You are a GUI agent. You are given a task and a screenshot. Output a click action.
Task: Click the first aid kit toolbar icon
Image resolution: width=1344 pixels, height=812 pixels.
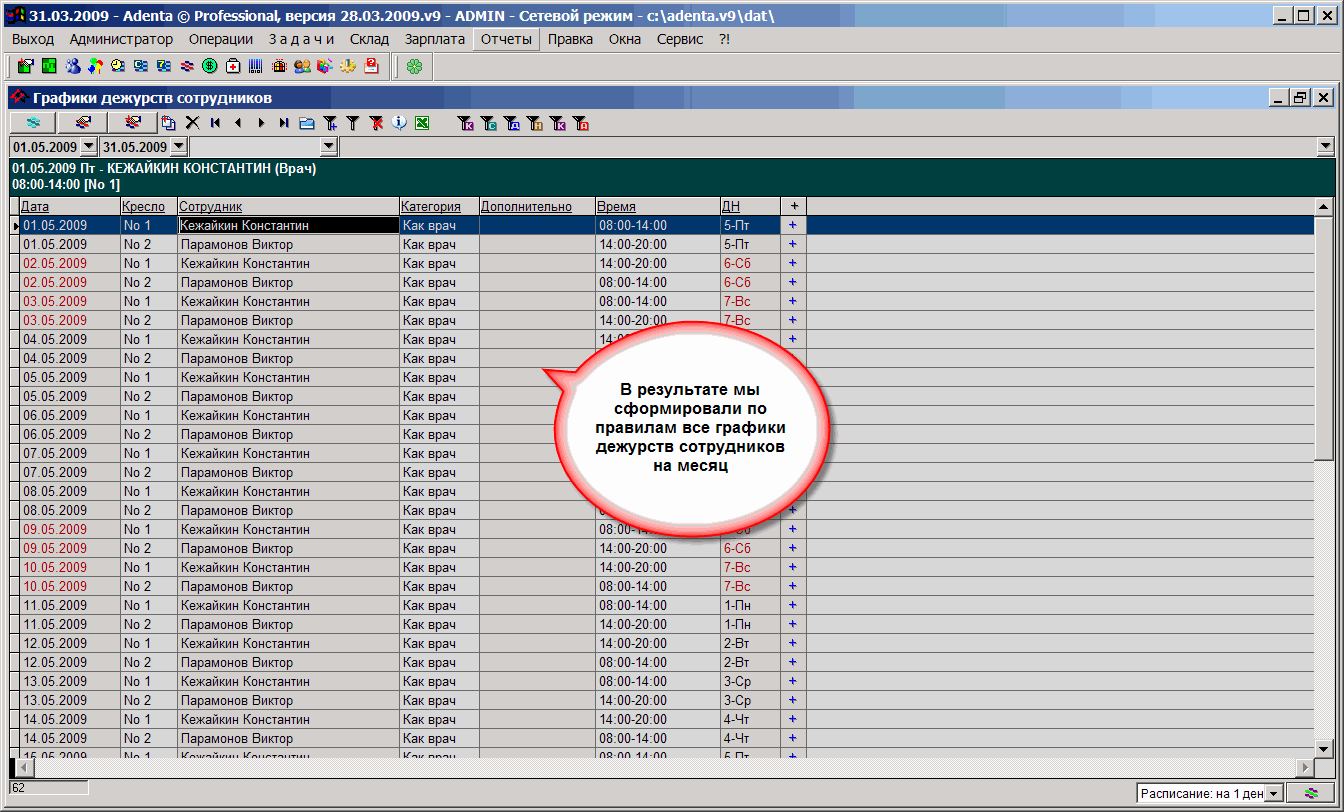click(233, 66)
